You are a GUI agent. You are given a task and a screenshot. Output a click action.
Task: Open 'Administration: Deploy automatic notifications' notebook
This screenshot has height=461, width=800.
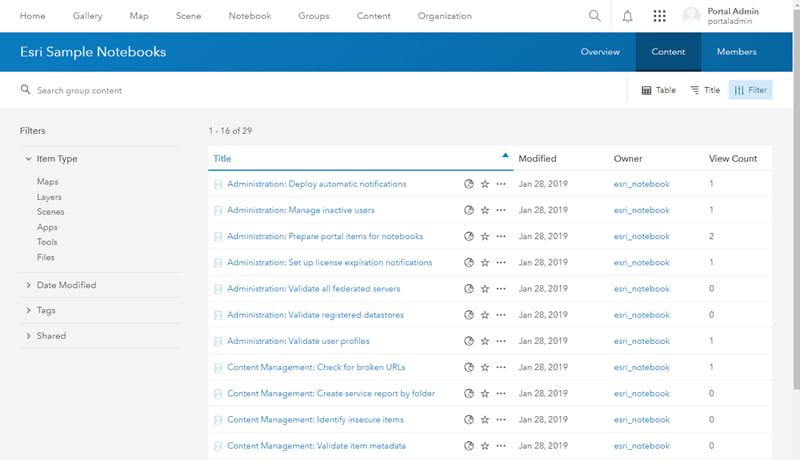coord(316,184)
